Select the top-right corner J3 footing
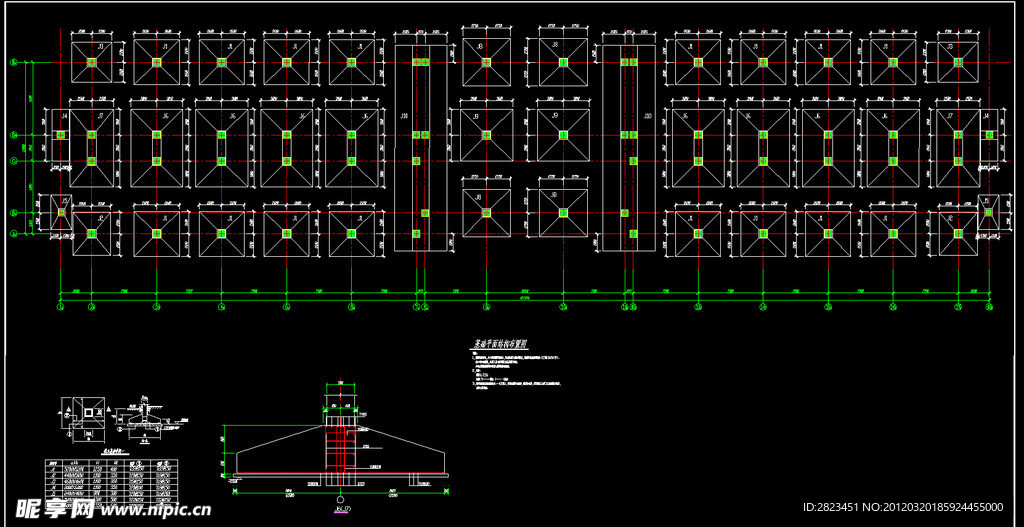The width and height of the screenshot is (1024, 527). (958, 62)
